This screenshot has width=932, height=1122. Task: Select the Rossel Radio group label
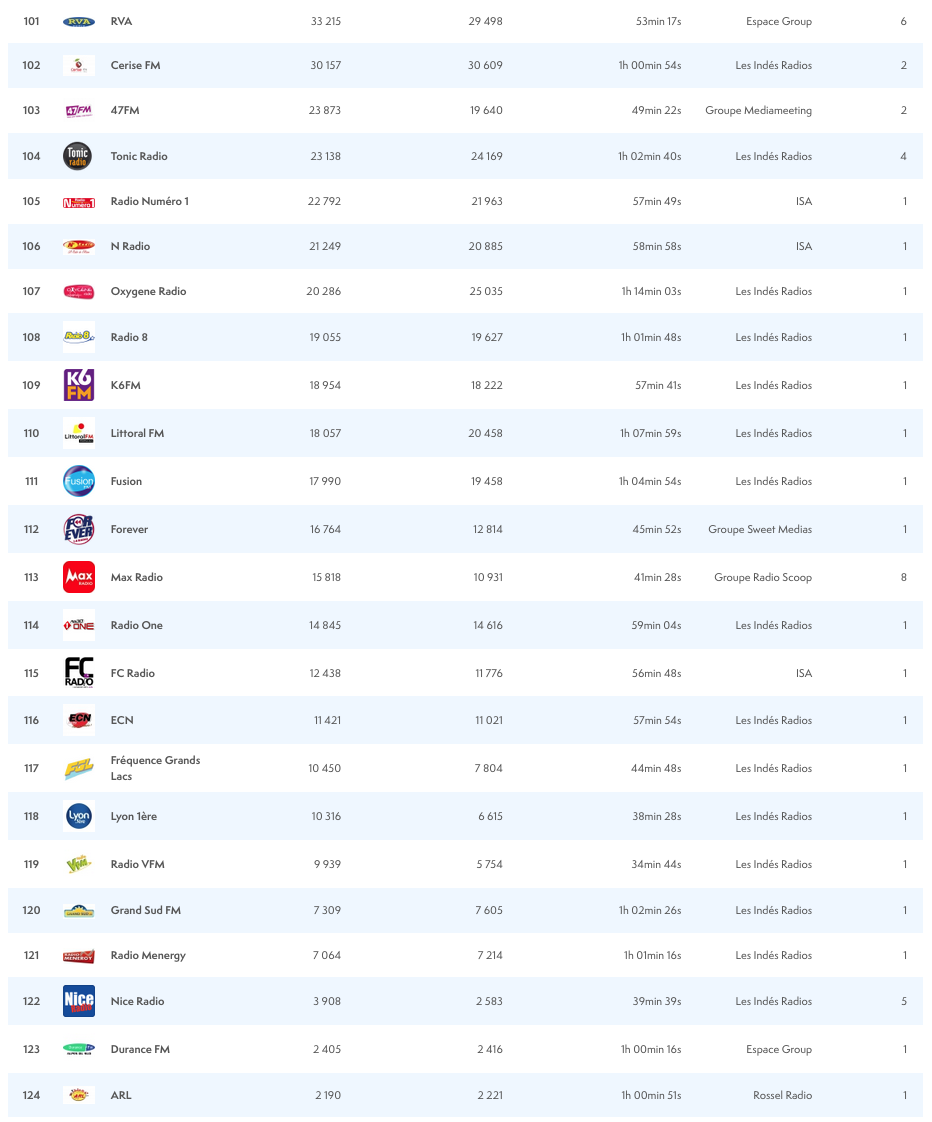click(782, 1096)
